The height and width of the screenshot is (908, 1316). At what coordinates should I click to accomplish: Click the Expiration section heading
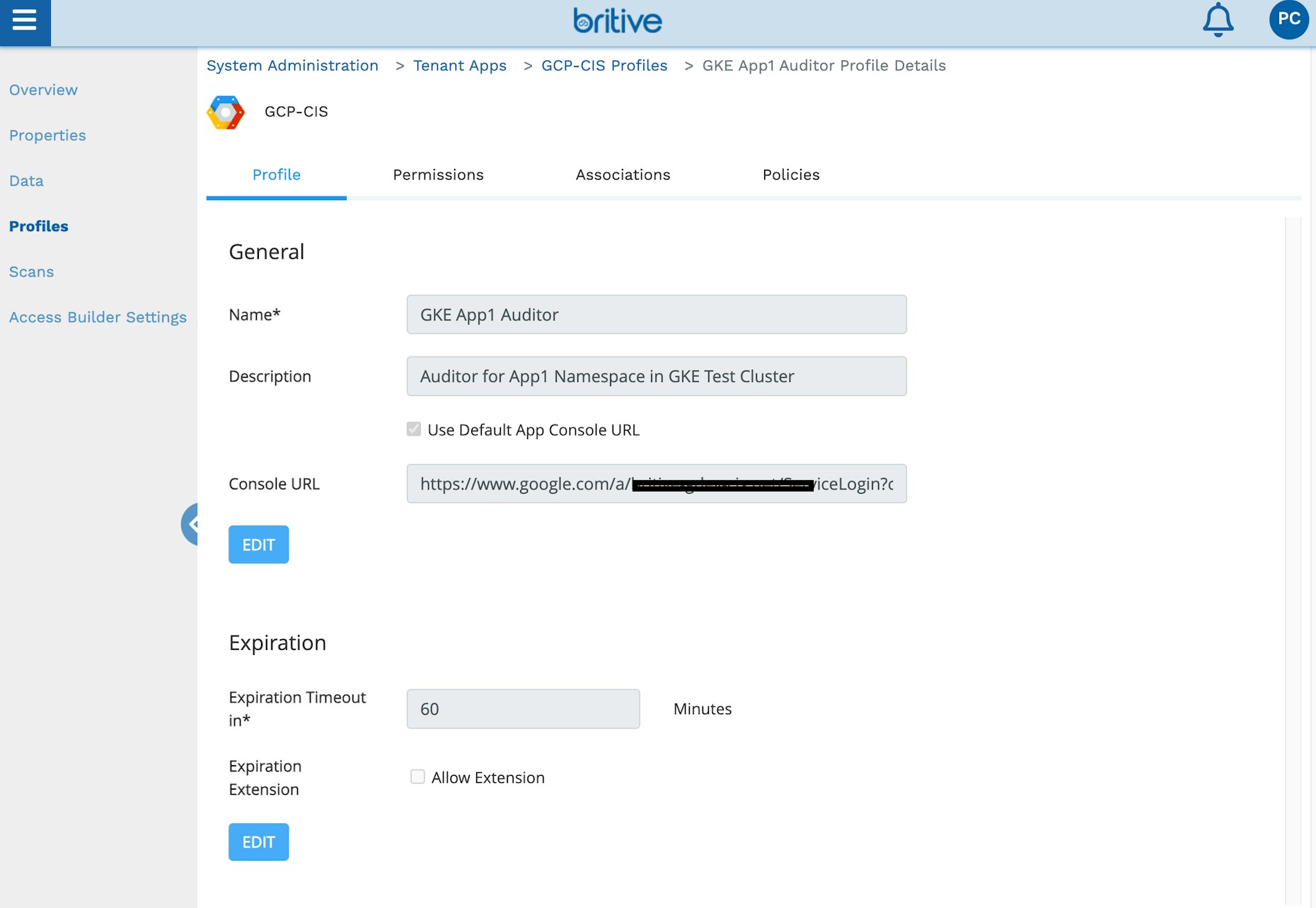277,643
